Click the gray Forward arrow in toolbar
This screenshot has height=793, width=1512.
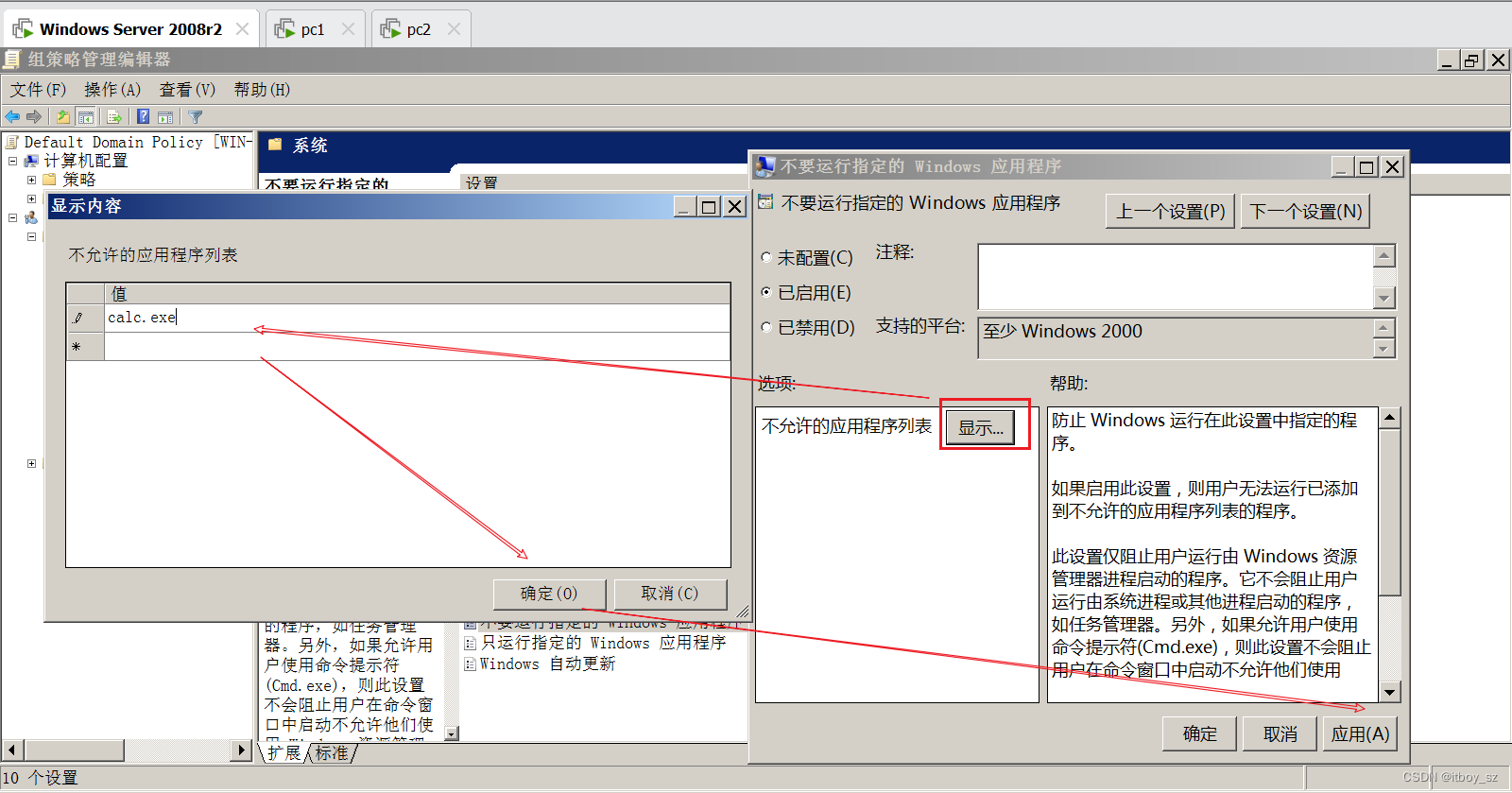(34, 116)
